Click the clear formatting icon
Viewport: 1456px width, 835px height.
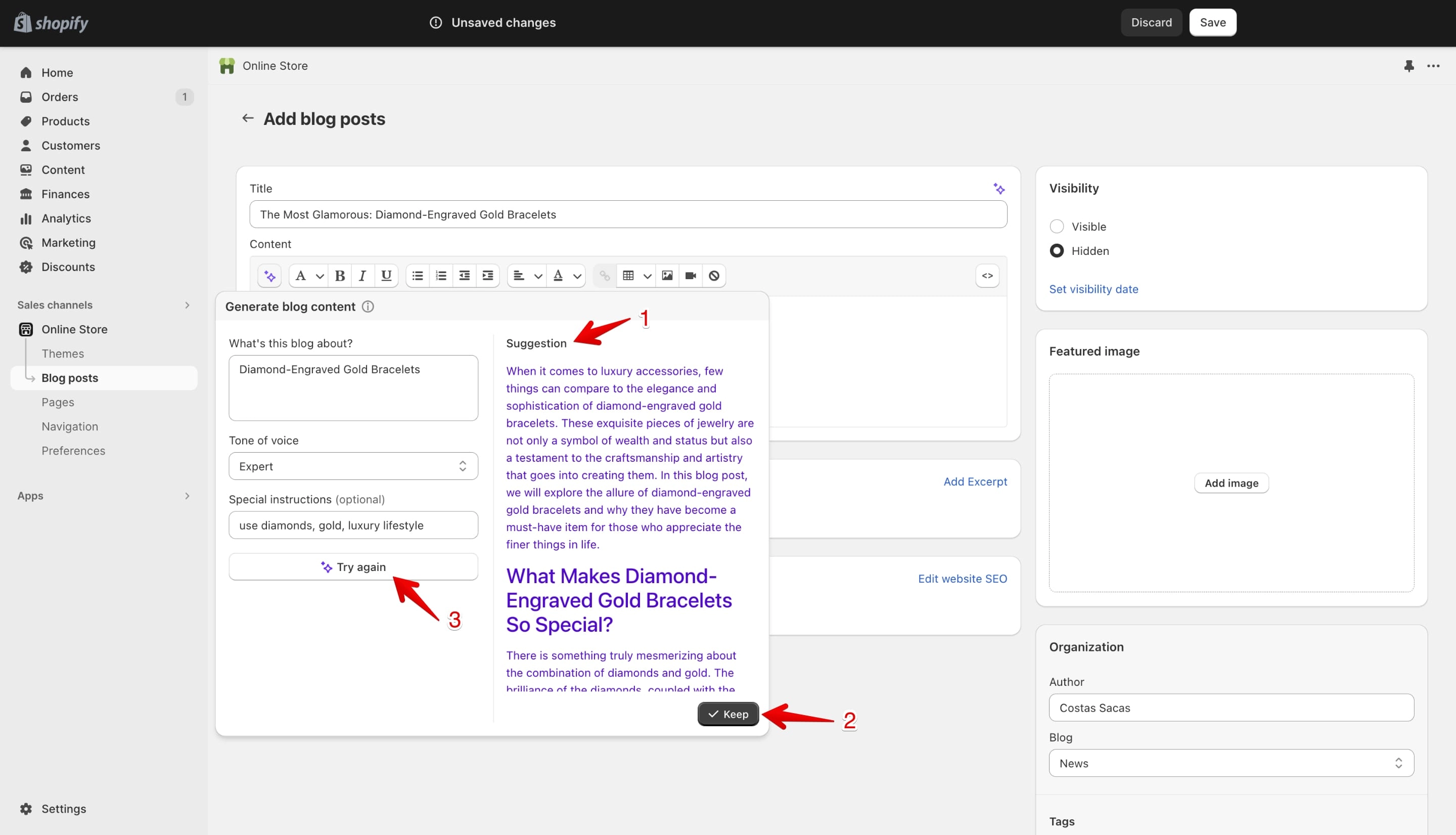point(714,276)
